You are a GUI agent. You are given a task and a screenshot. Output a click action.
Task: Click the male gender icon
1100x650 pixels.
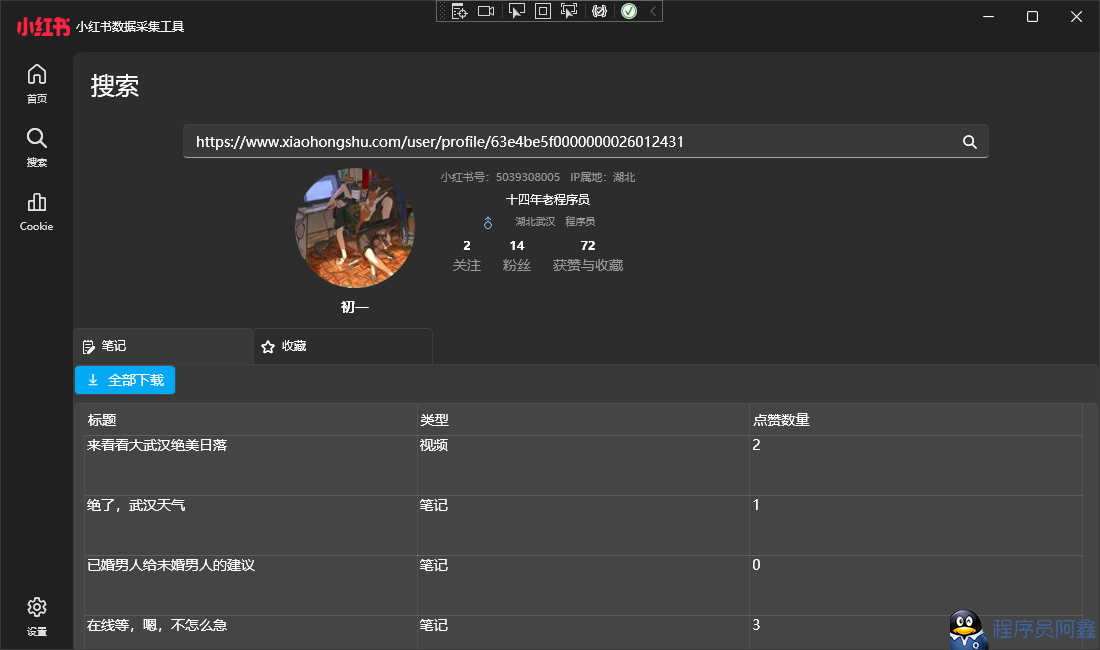[488, 222]
